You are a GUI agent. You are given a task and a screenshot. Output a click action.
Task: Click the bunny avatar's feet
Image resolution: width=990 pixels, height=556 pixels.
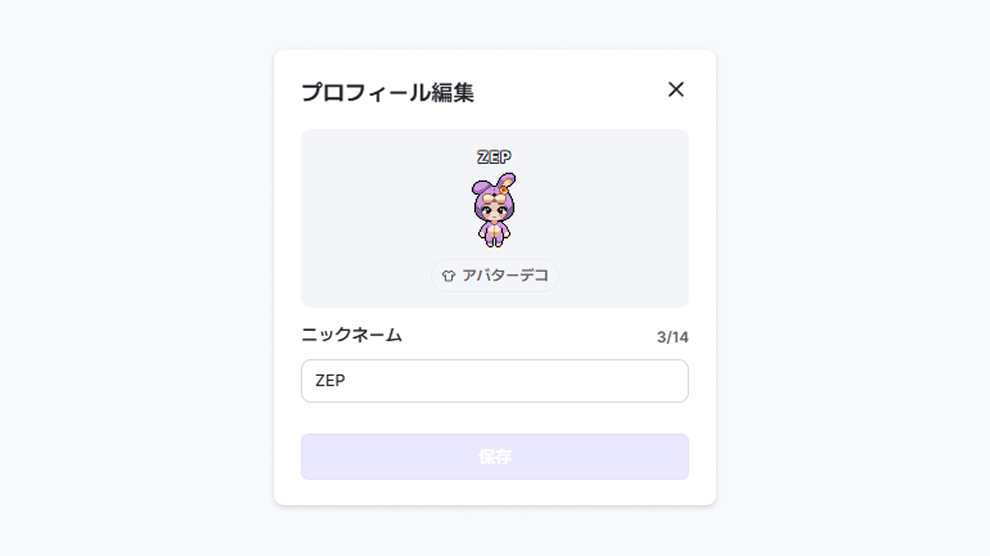(x=494, y=242)
